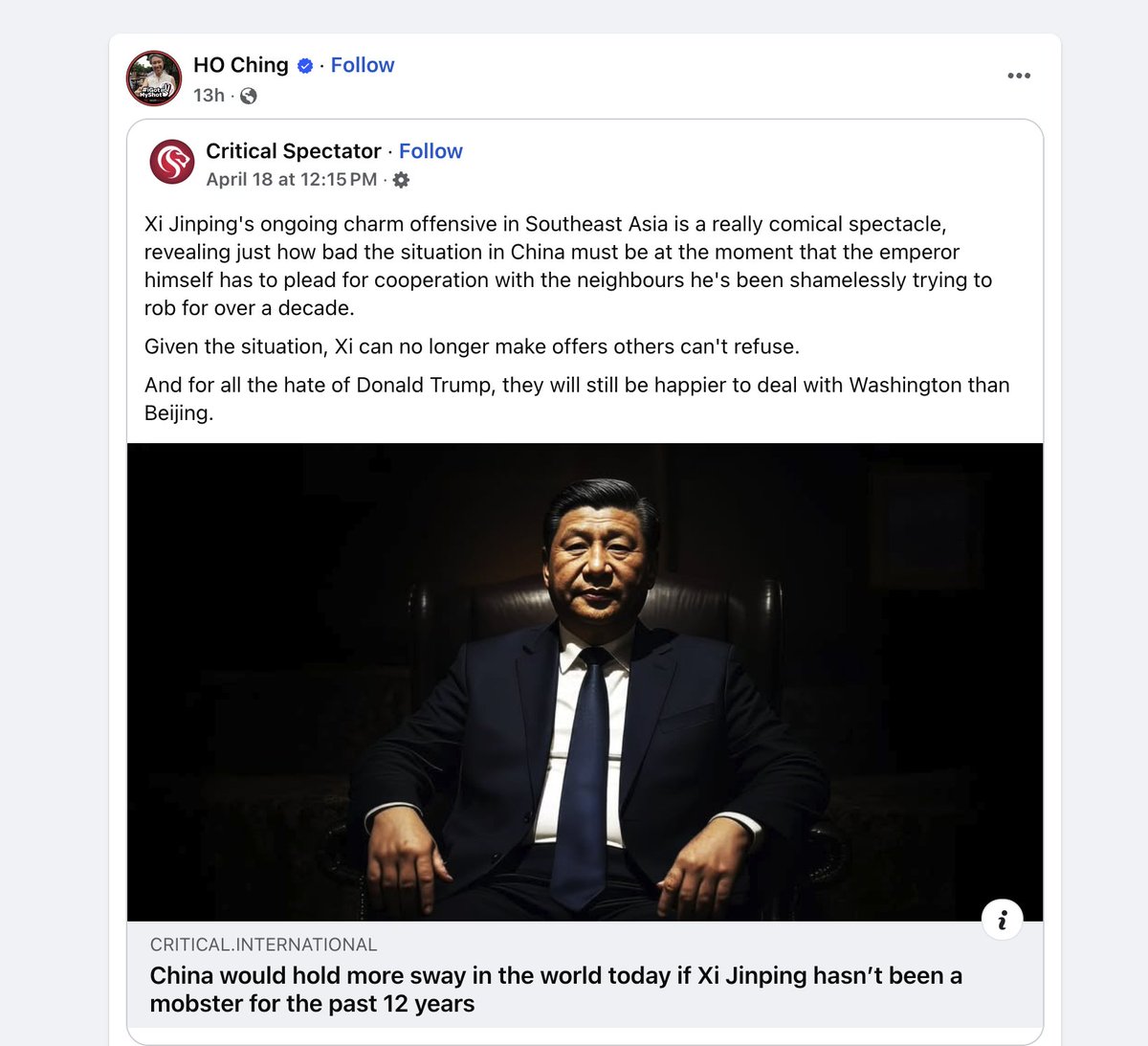The image size is (1148, 1046).
Task: Click the gray footer area of link card
Action: click(x=585, y=975)
